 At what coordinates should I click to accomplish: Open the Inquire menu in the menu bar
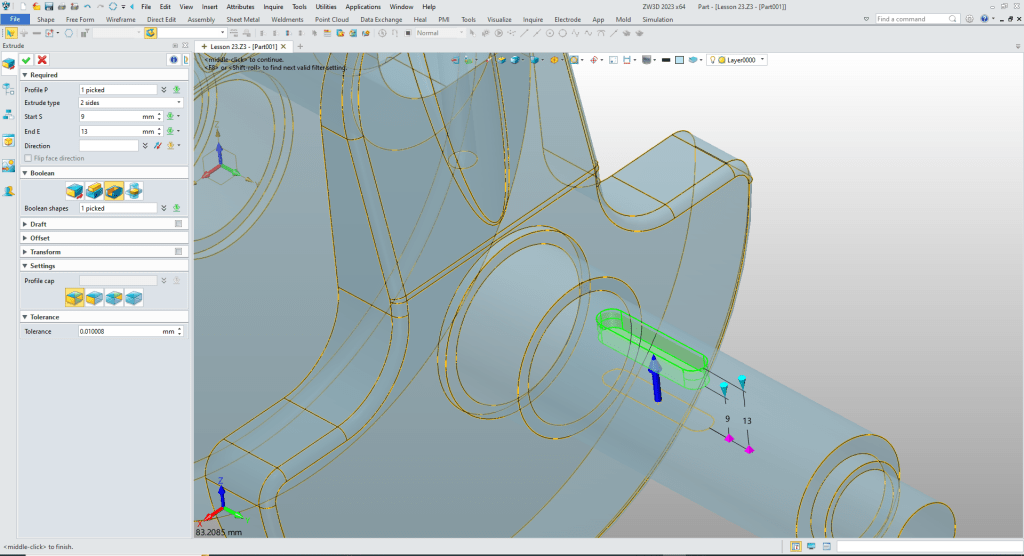pyautogui.click(x=273, y=7)
